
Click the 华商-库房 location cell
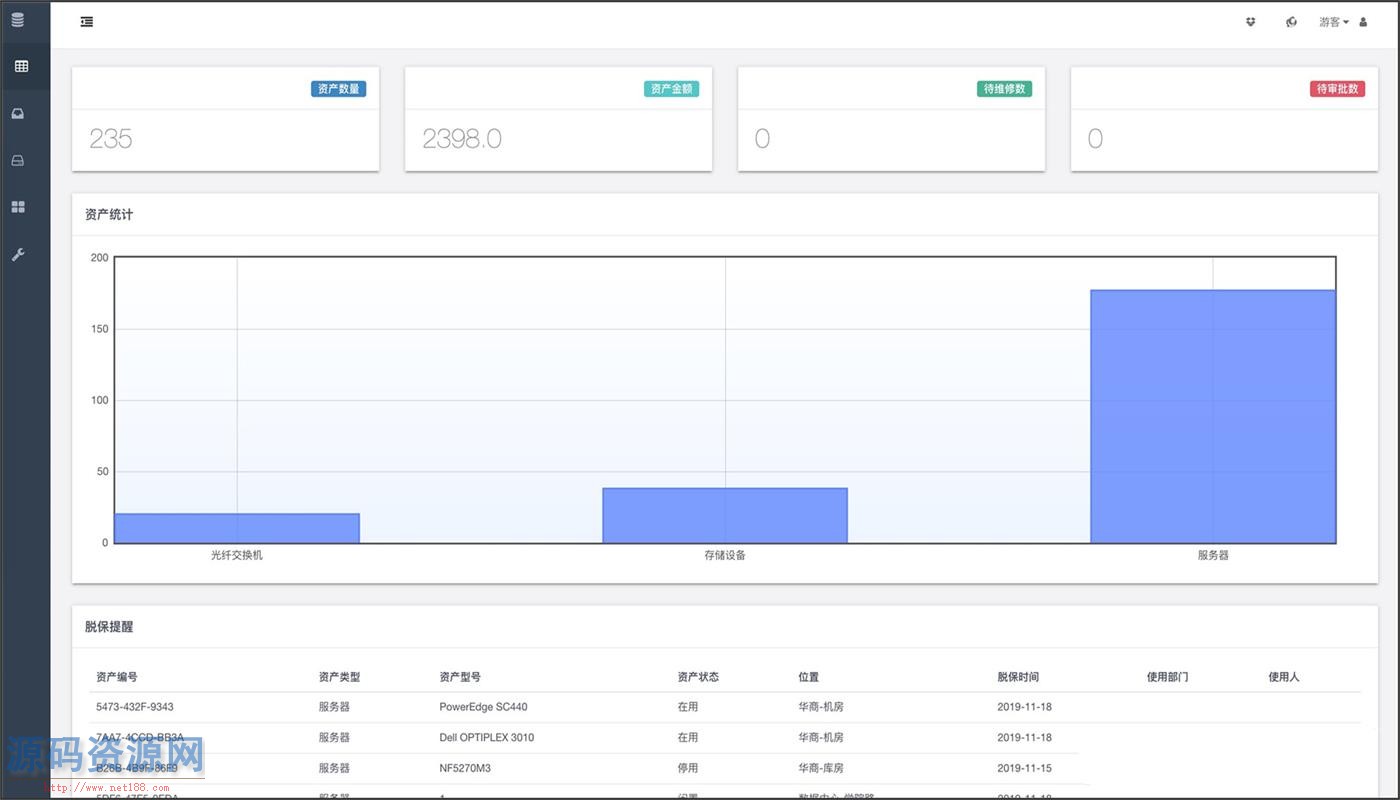point(820,769)
